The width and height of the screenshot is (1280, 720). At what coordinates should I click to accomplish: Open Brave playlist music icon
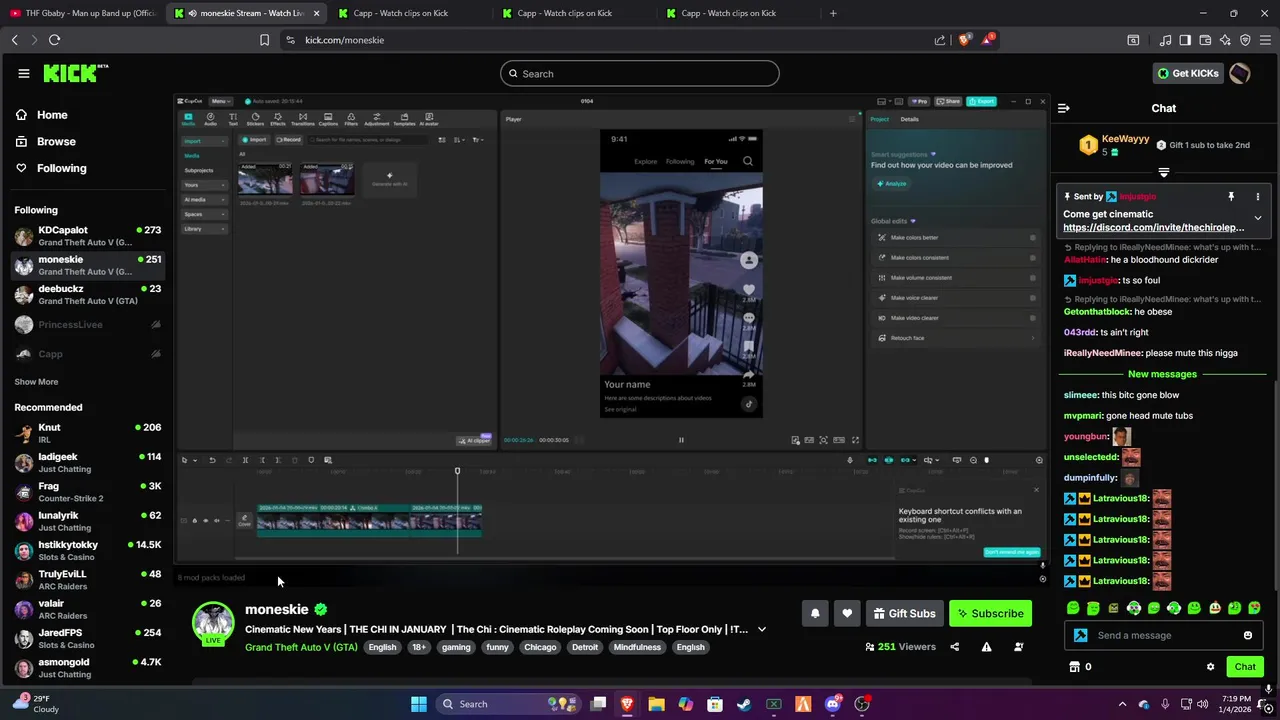[x=1165, y=40]
